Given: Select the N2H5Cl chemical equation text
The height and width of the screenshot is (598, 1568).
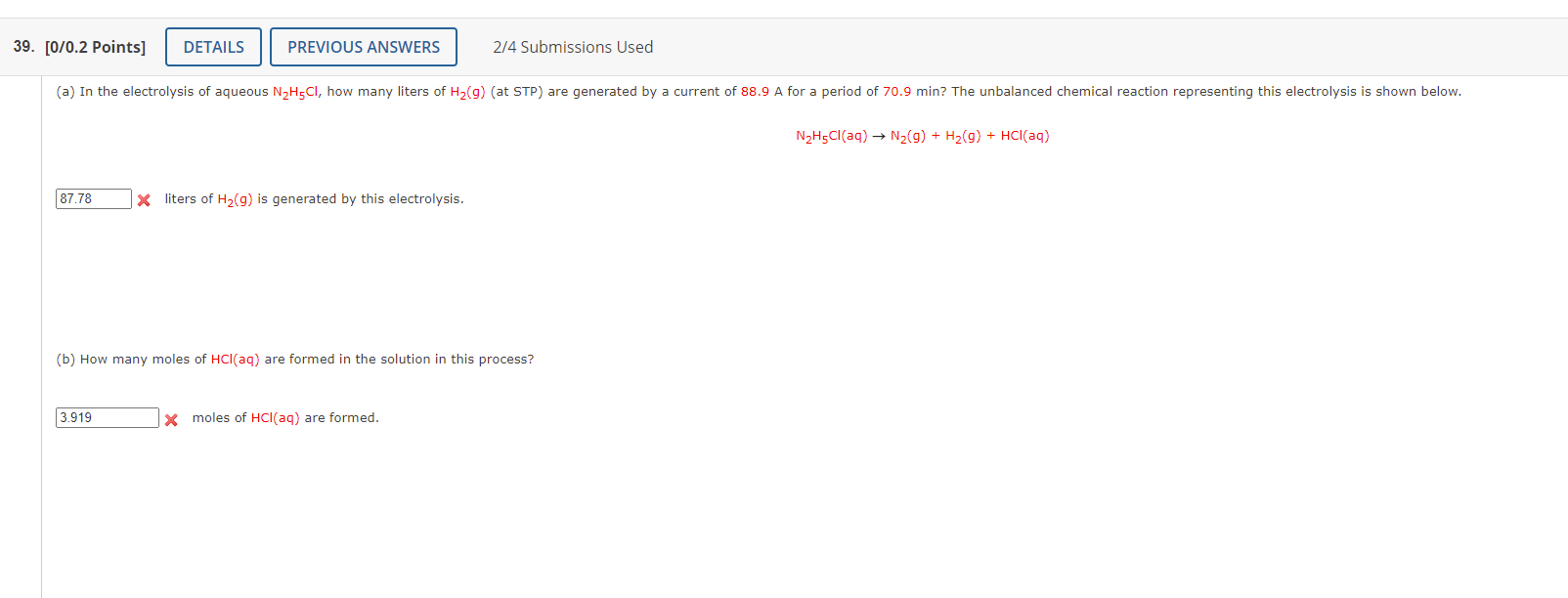Looking at the screenshot, I should [922, 136].
